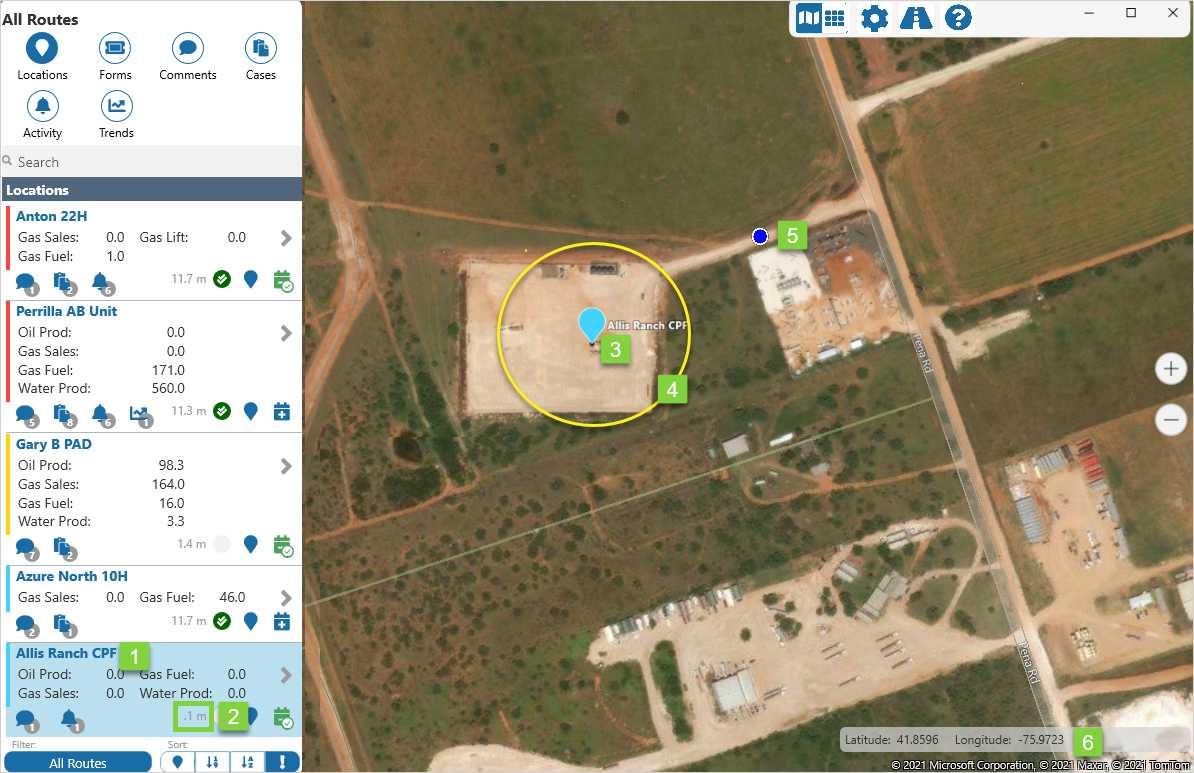Show Anton 22H on map pin

pyautogui.click(x=251, y=279)
